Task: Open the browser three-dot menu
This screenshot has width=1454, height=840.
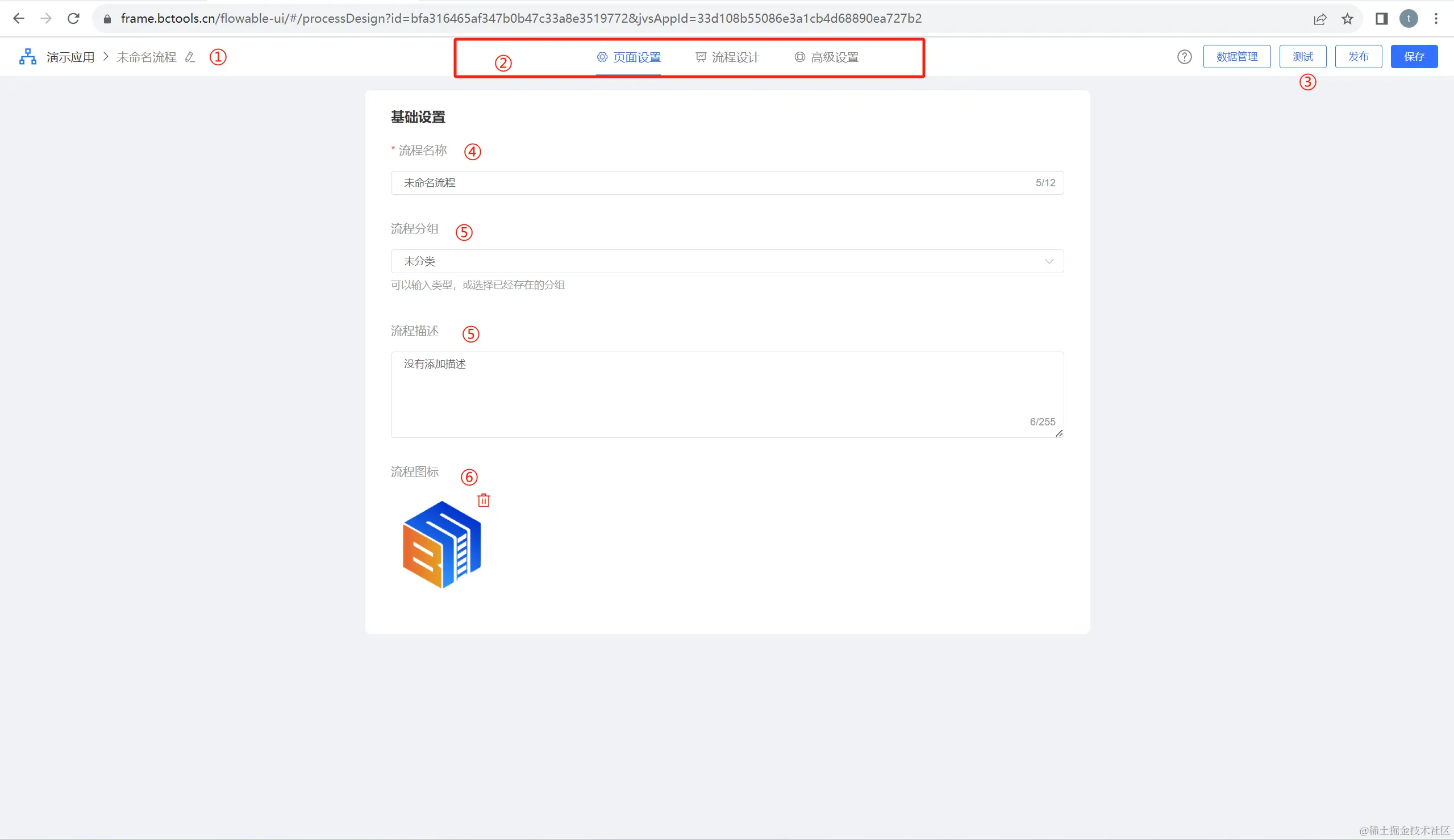Action: click(x=1436, y=19)
